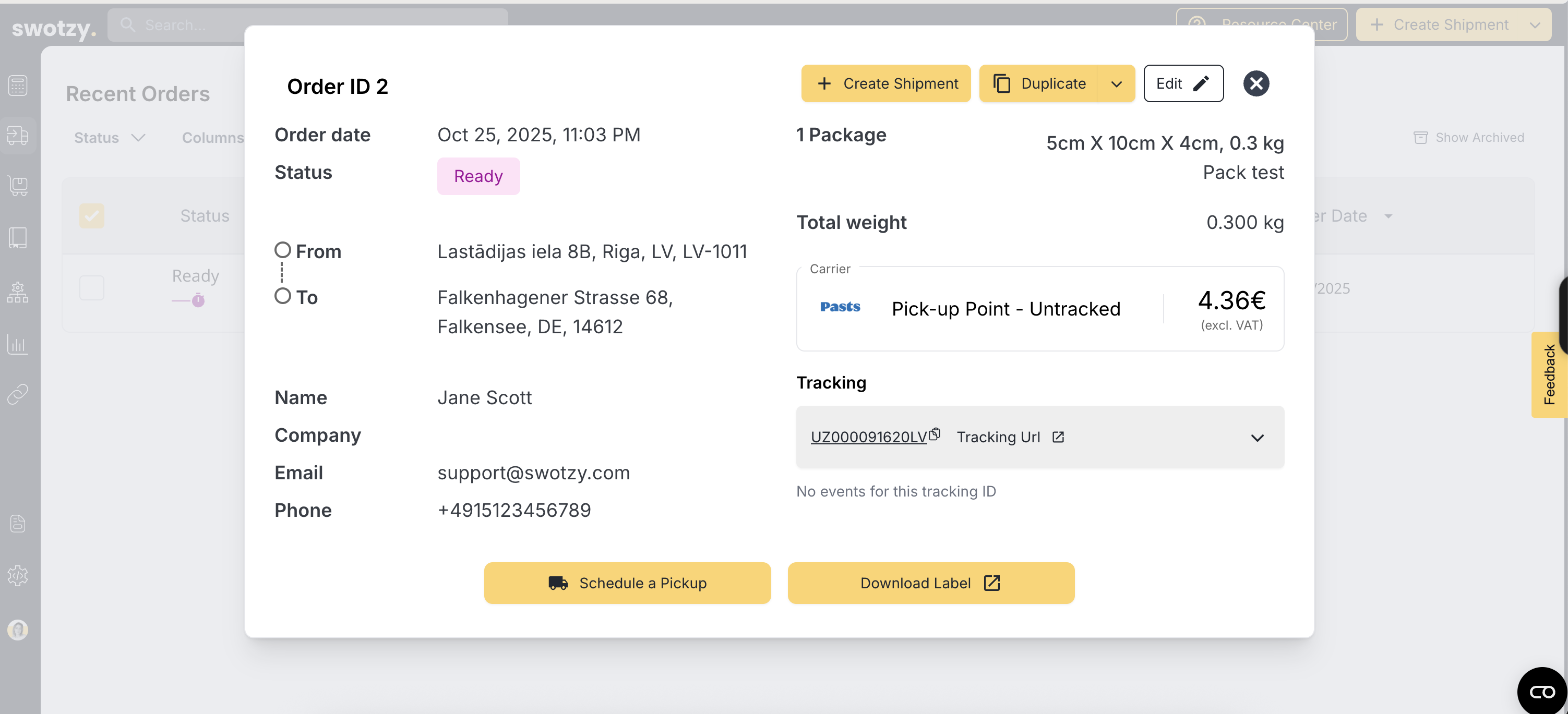Image resolution: width=1568 pixels, height=714 pixels.
Task: Click the Schedule a Pickup button
Action: click(x=628, y=583)
